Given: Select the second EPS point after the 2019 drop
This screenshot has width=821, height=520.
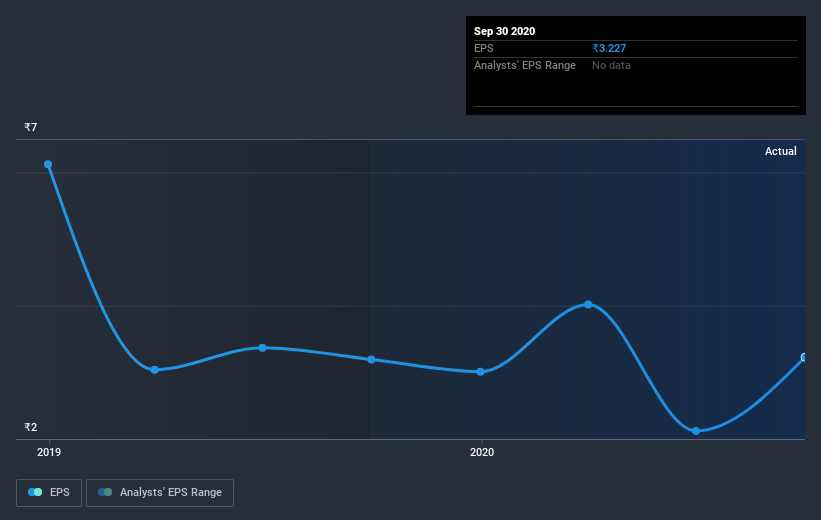Looking at the screenshot, I should [x=154, y=370].
